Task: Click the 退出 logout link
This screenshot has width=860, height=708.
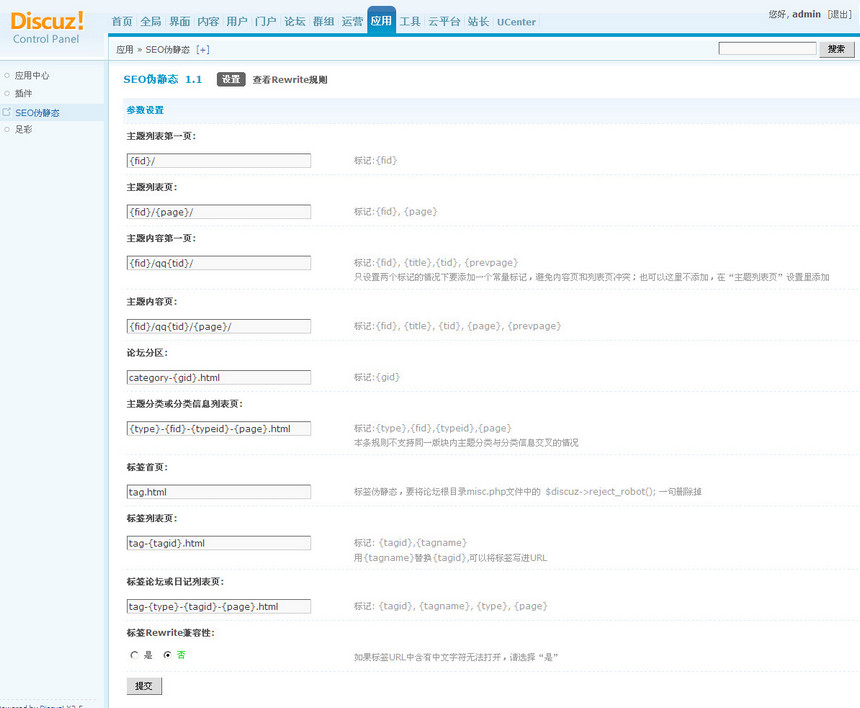Action: click(x=840, y=14)
